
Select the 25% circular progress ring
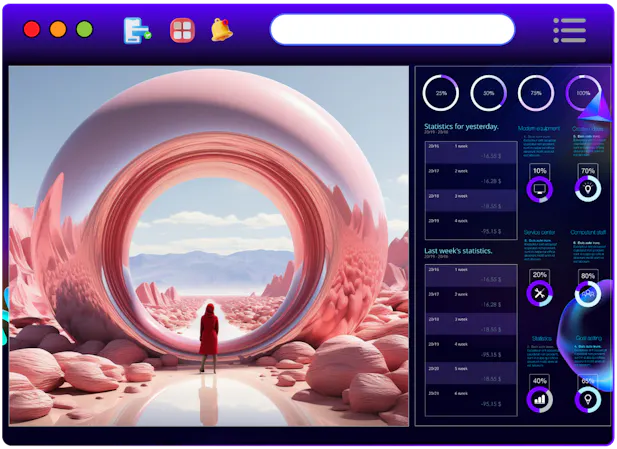click(441, 93)
